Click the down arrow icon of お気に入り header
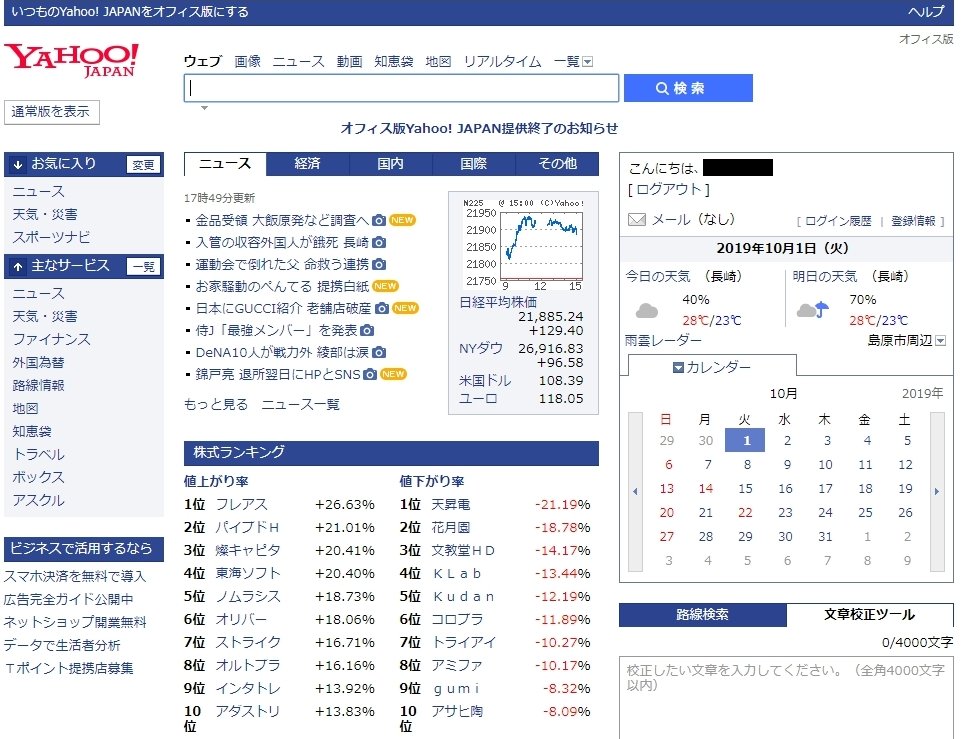Viewport: 970px width, 739px height. 18,164
